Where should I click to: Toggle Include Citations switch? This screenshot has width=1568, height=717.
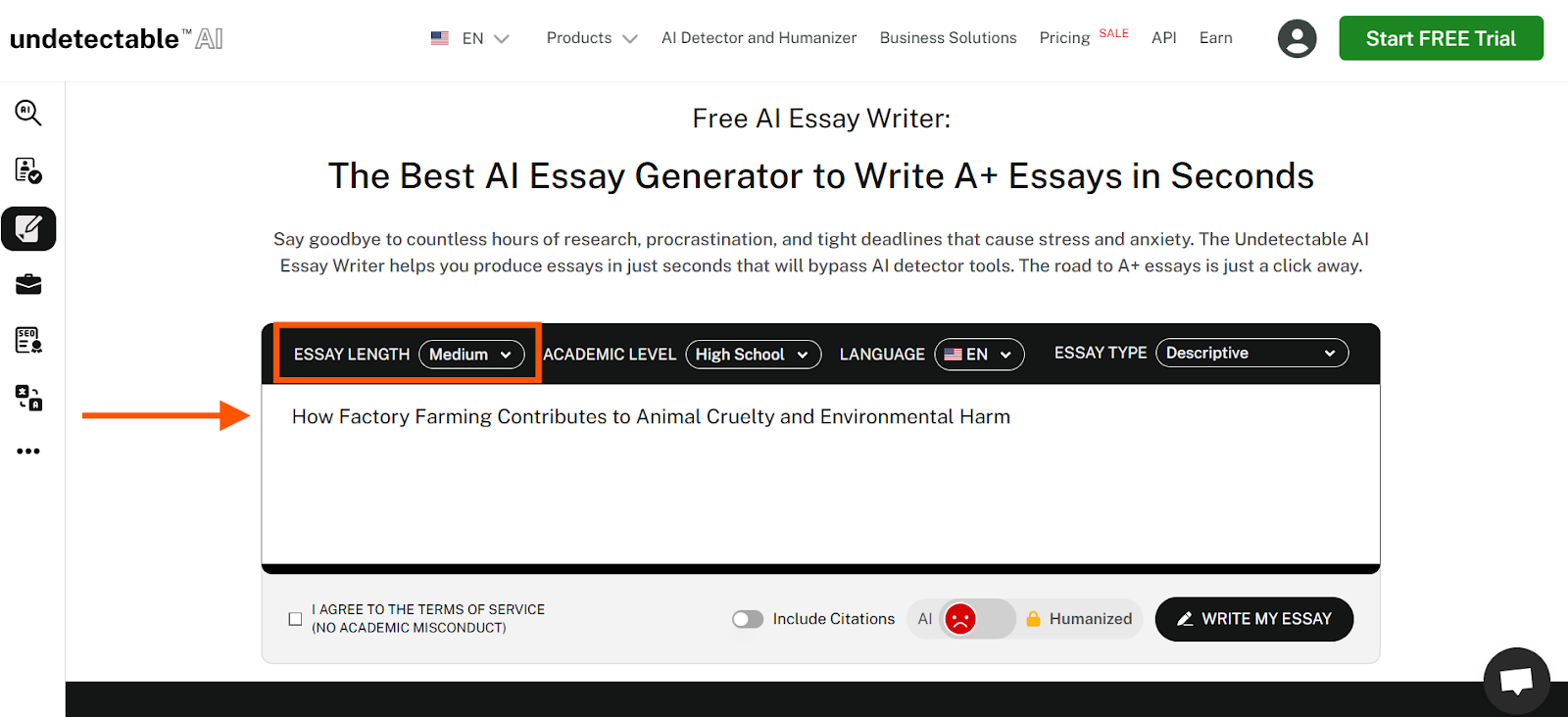[x=748, y=619]
